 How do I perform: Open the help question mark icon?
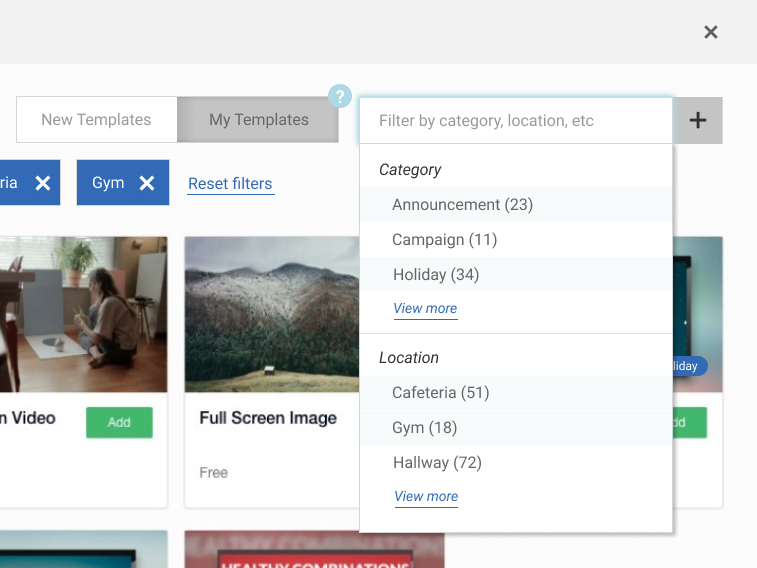pyautogui.click(x=340, y=96)
